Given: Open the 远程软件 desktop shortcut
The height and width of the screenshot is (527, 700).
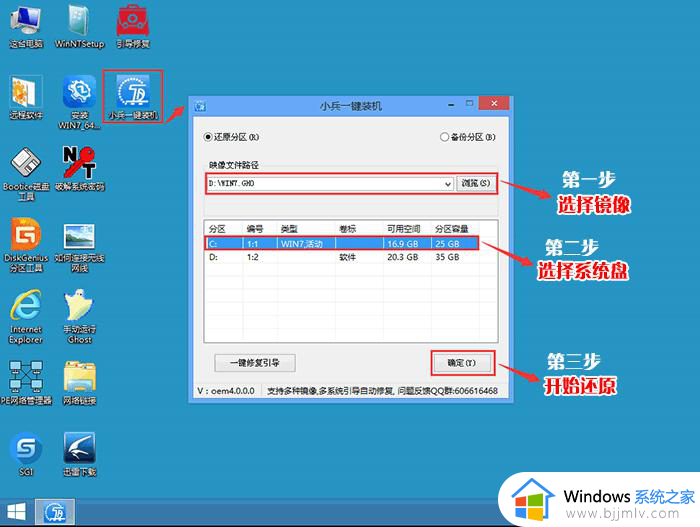Looking at the screenshot, I should pyautogui.click(x=26, y=97).
